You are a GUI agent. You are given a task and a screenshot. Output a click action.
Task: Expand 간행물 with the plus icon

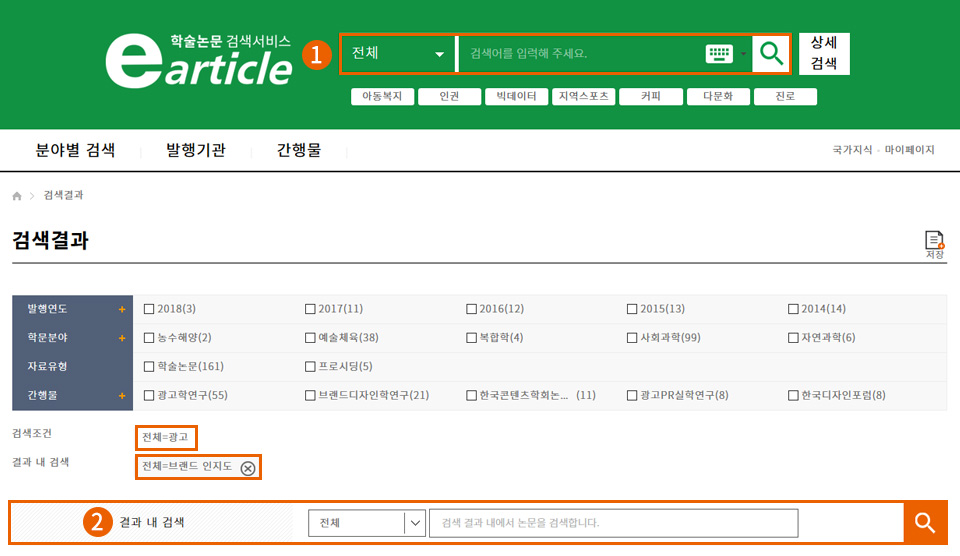122,396
